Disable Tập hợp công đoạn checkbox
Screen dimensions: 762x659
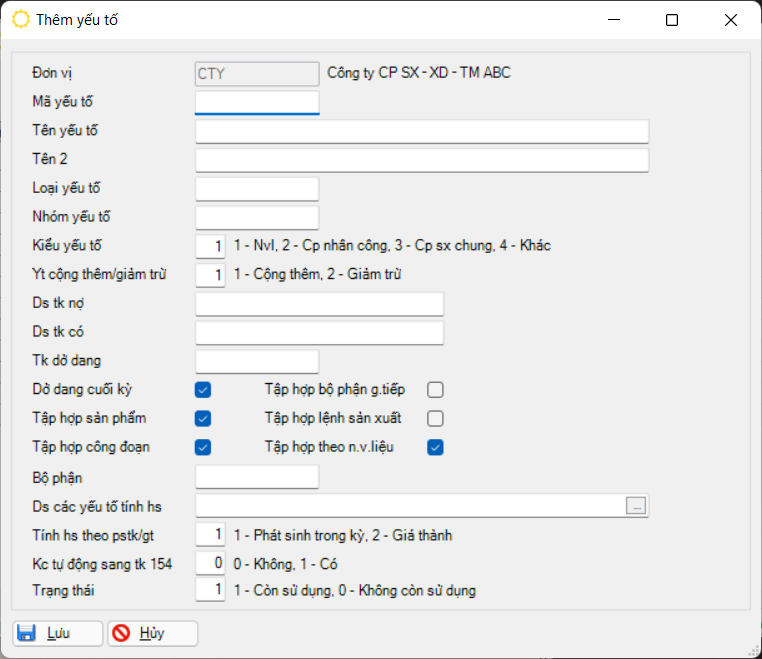tap(203, 447)
